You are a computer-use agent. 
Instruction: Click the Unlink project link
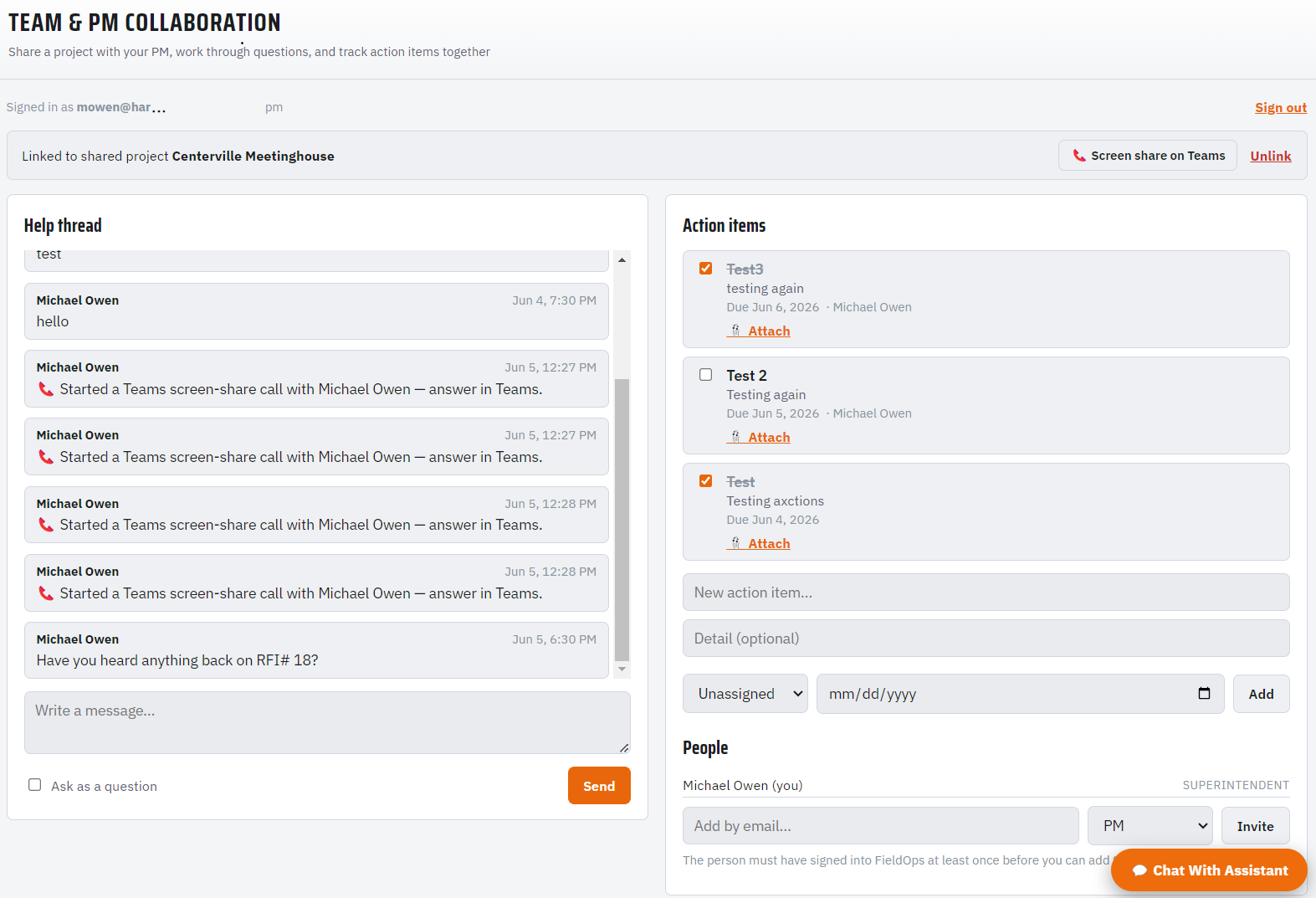click(1271, 156)
